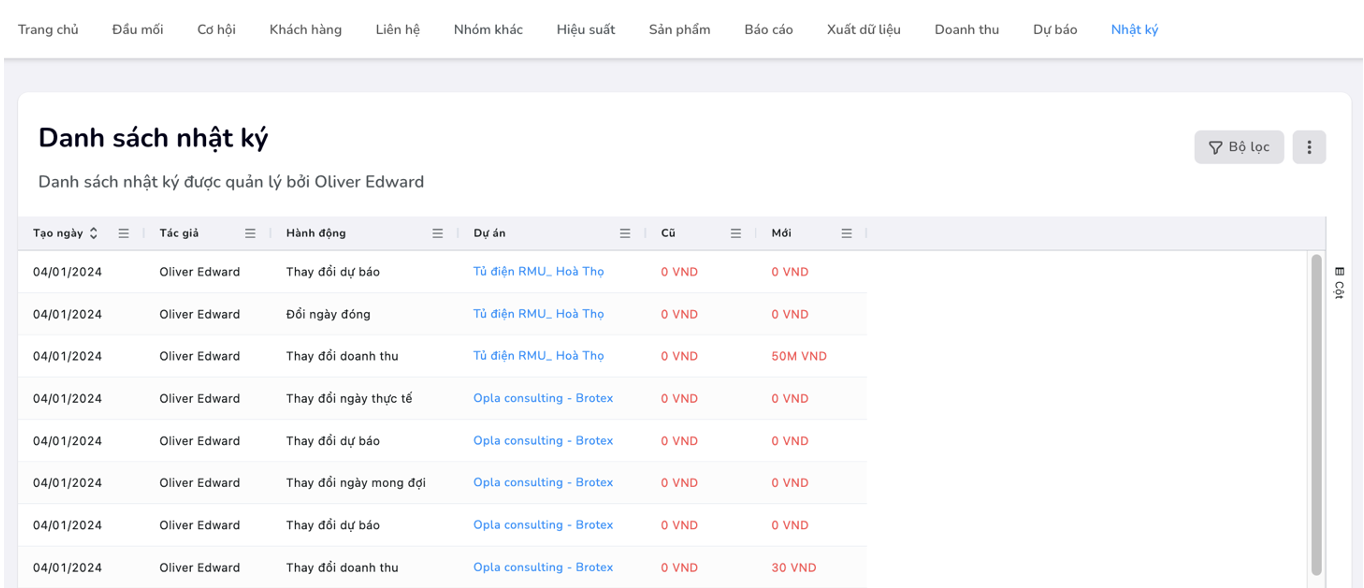Click the 50M VND value
The image size is (1364, 588).
pyautogui.click(x=799, y=356)
